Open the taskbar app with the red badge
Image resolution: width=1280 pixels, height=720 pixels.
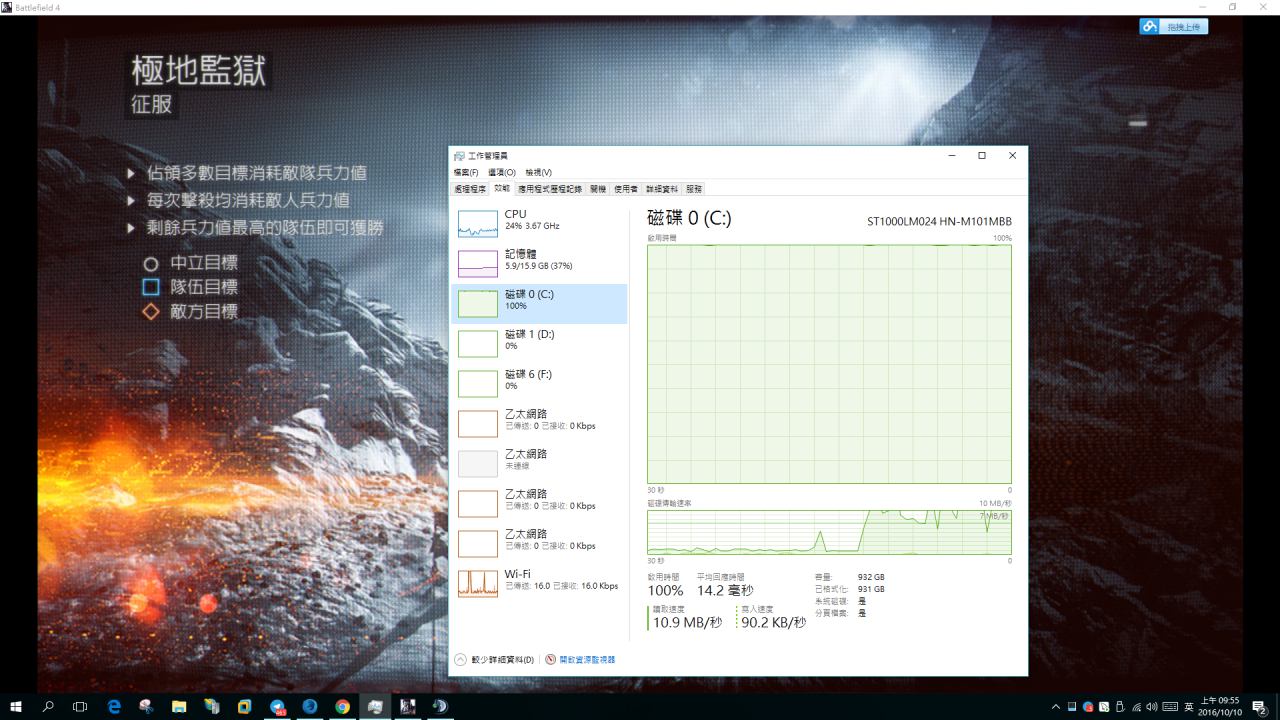coord(278,706)
